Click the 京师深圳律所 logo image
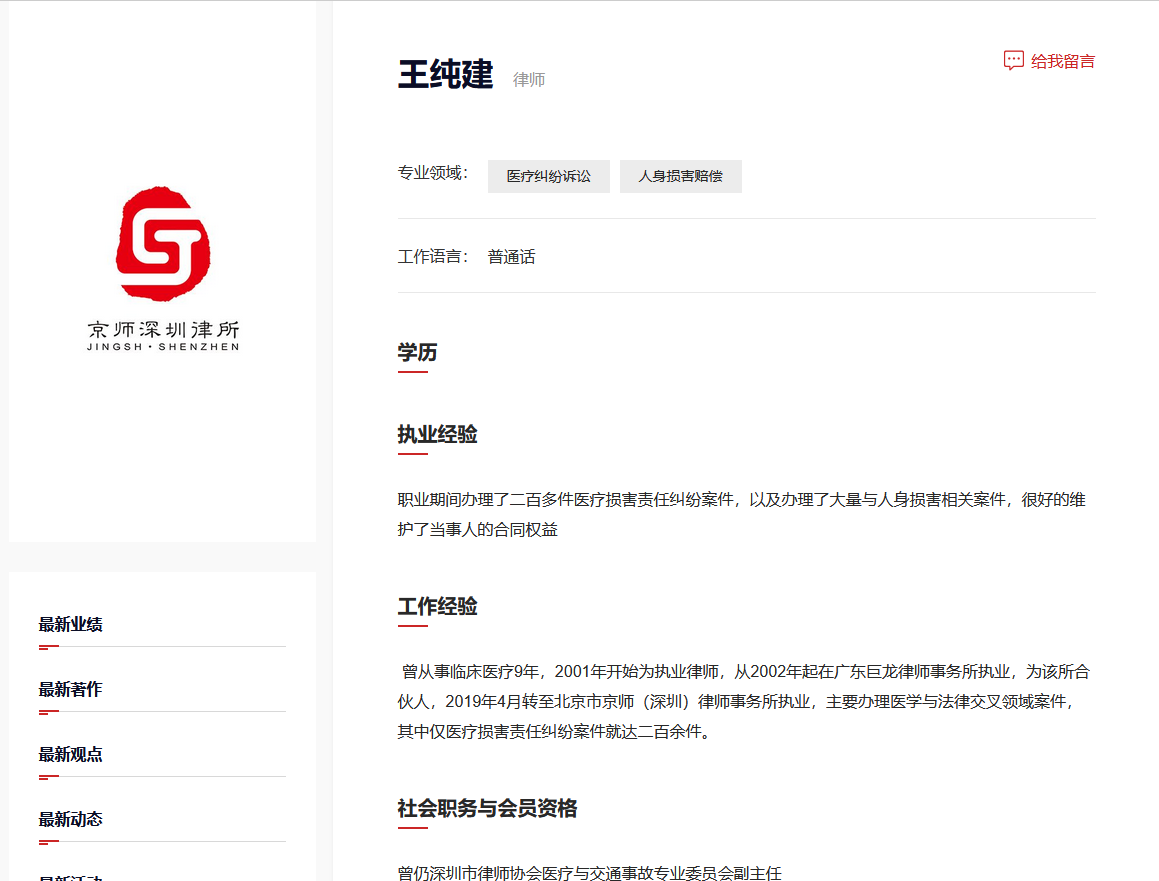Viewport: 1159px width, 881px height. tap(163, 268)
